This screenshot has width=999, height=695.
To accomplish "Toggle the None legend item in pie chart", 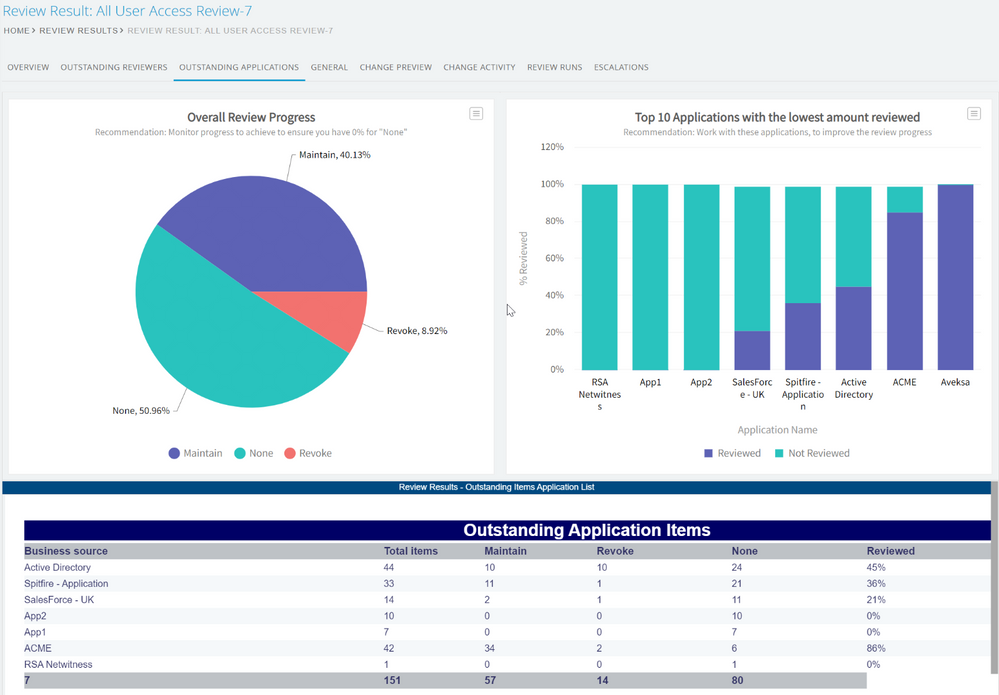I will [x=253, y=453].
